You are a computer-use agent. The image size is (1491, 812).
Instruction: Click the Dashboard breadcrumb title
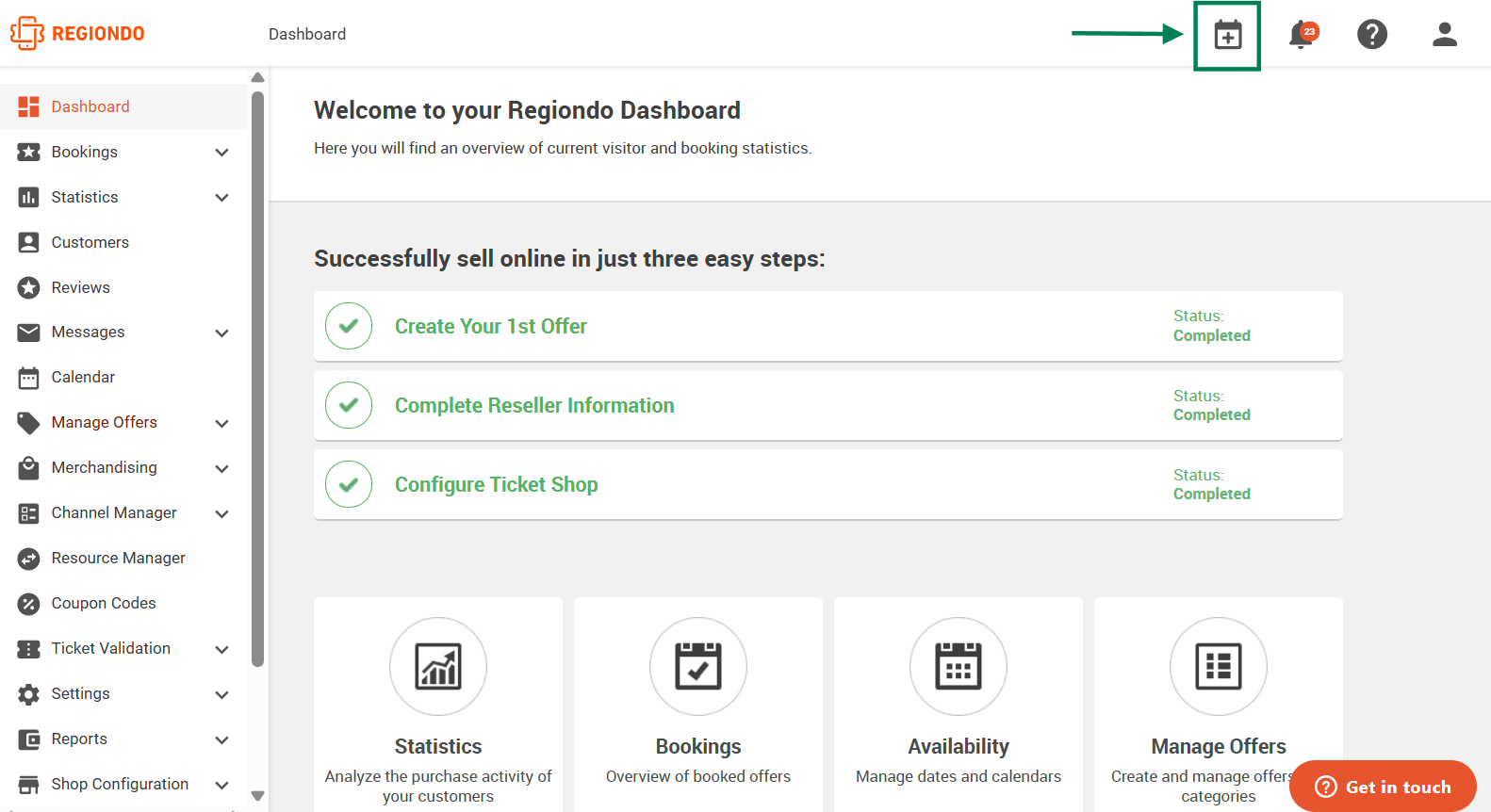307,34
